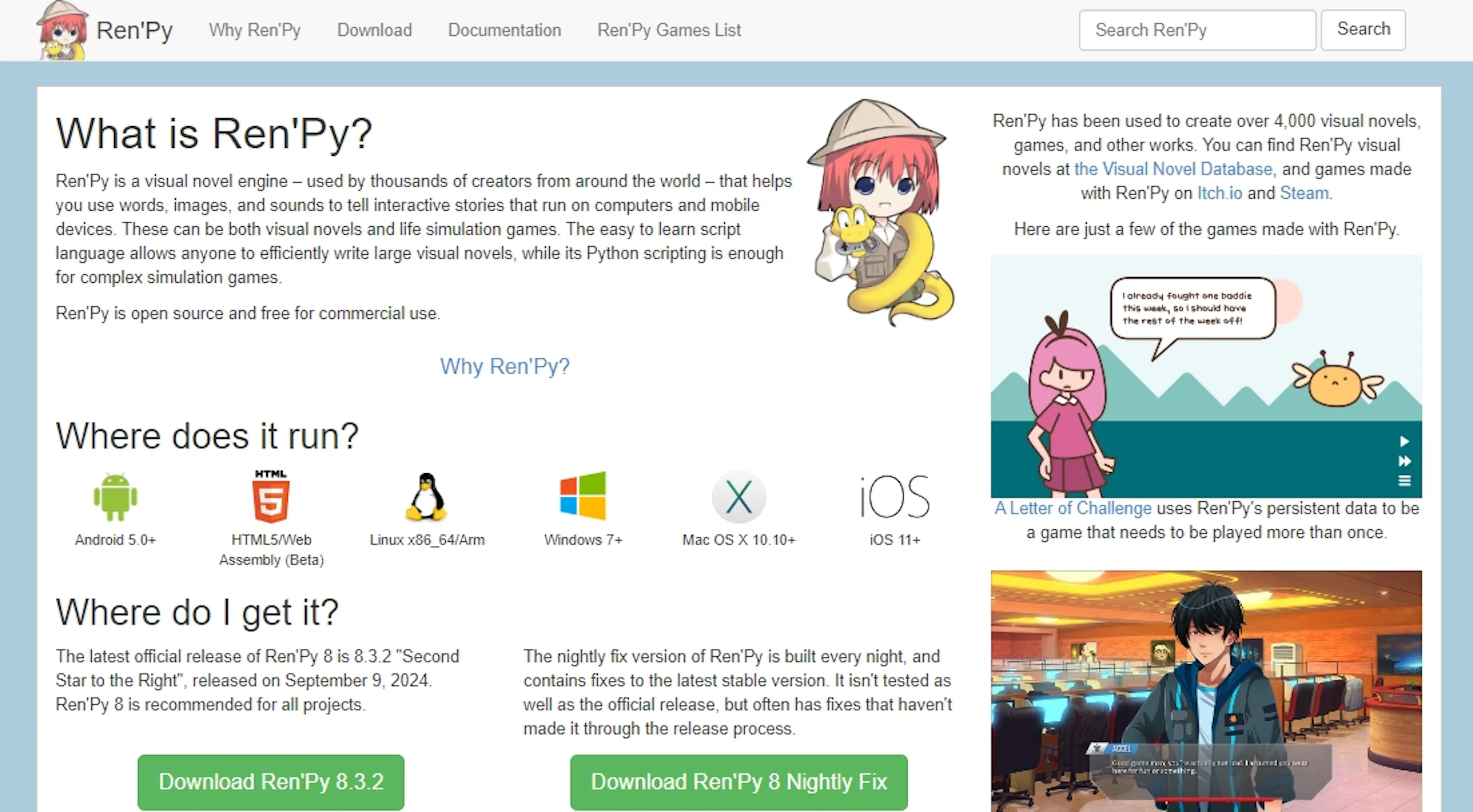Click the Where does it run? heading
Image resolution: width=1473 pixels, height=812 pixels.
(x=207, y=436)
